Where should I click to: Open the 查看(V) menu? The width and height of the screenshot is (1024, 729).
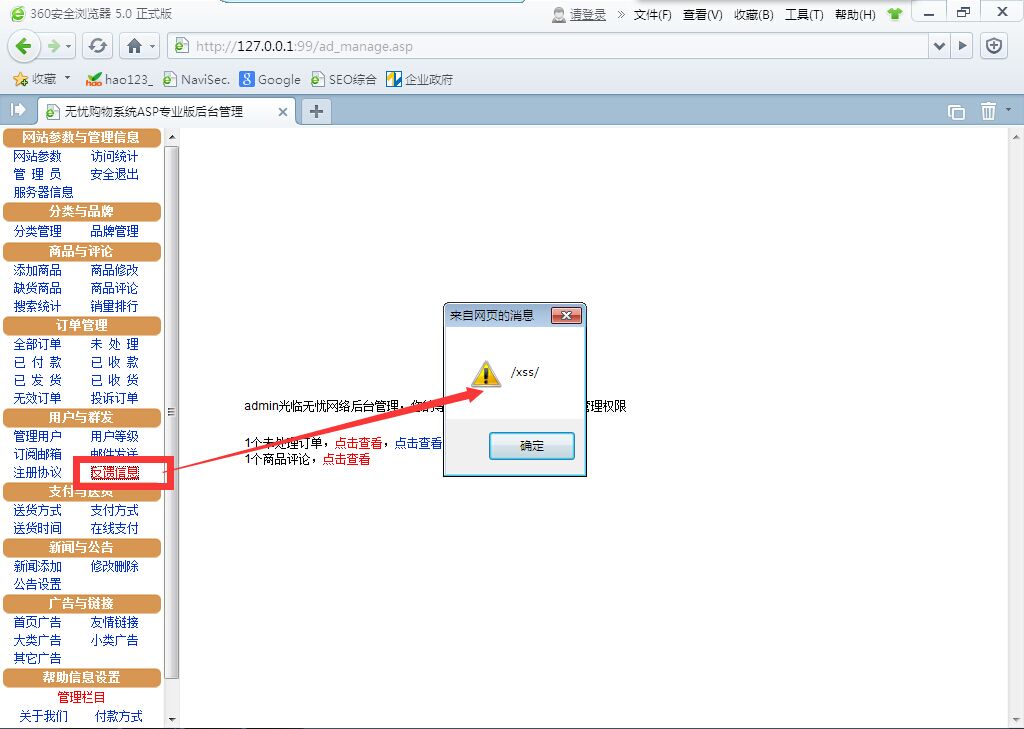point(702,14)
